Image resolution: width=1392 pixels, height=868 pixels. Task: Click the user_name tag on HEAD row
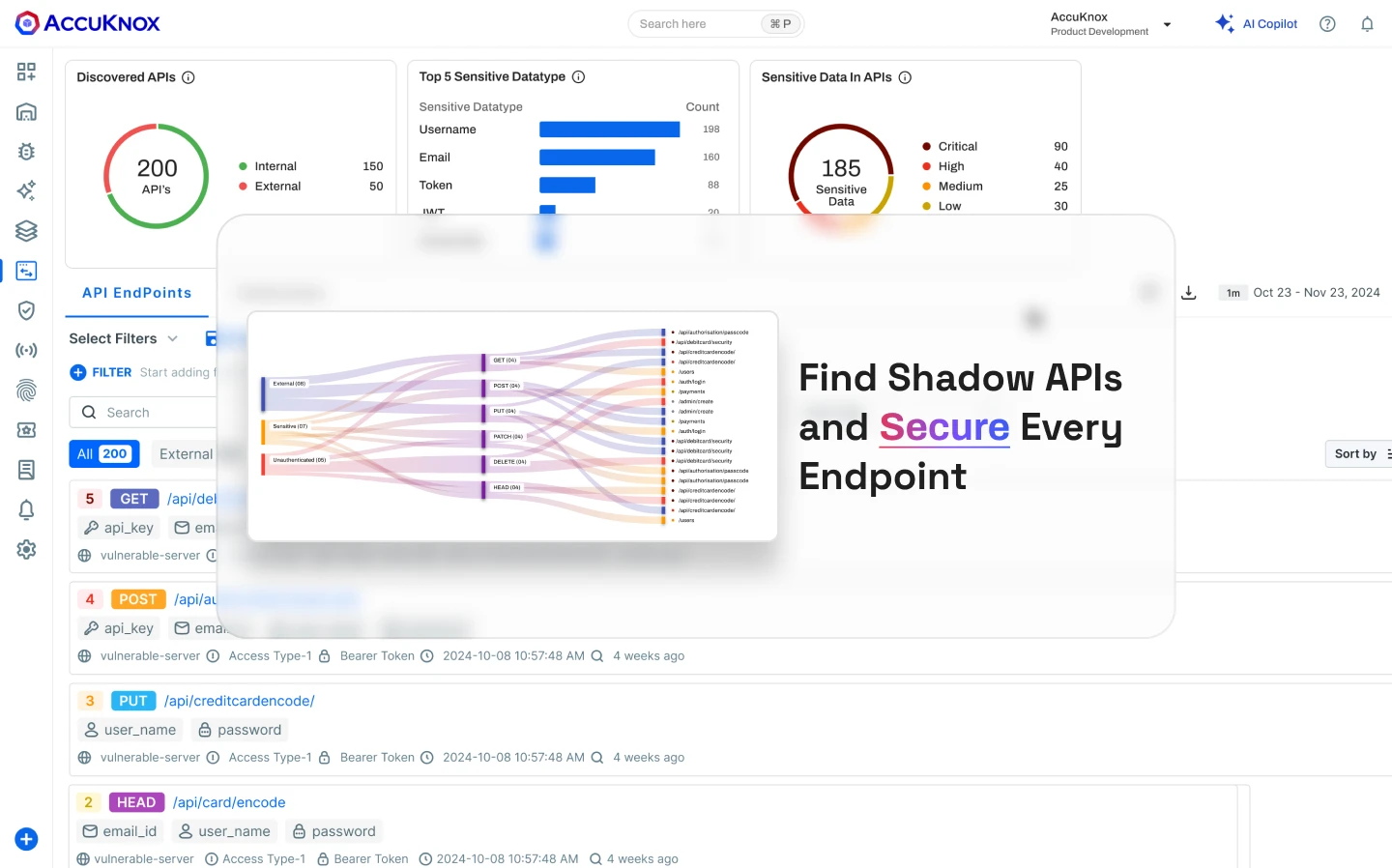pos(224,831)
